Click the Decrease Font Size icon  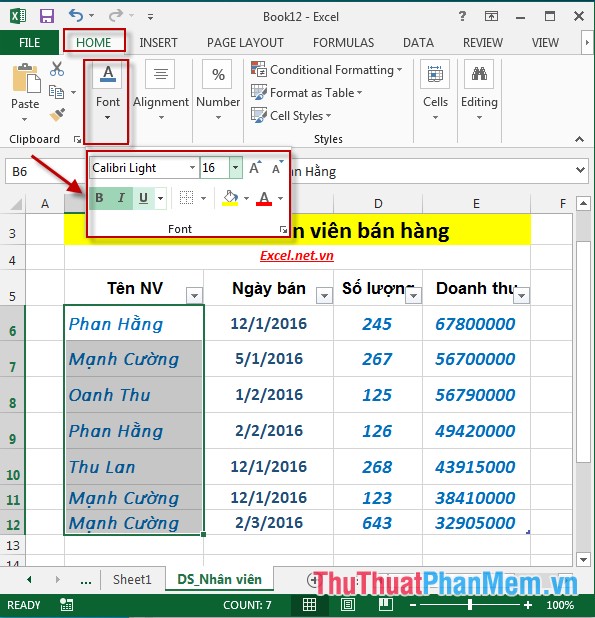[277, 168]
